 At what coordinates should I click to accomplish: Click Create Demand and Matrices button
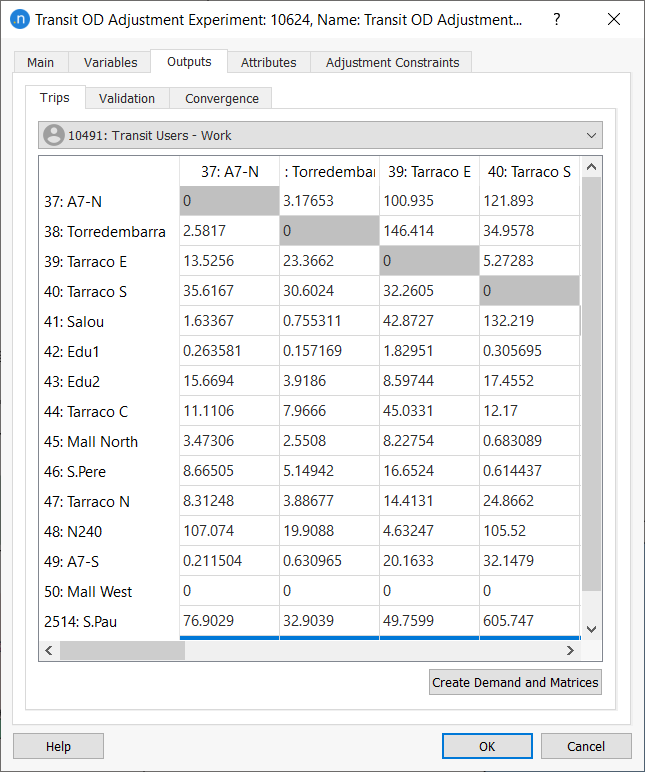click(x=515, y=682)
